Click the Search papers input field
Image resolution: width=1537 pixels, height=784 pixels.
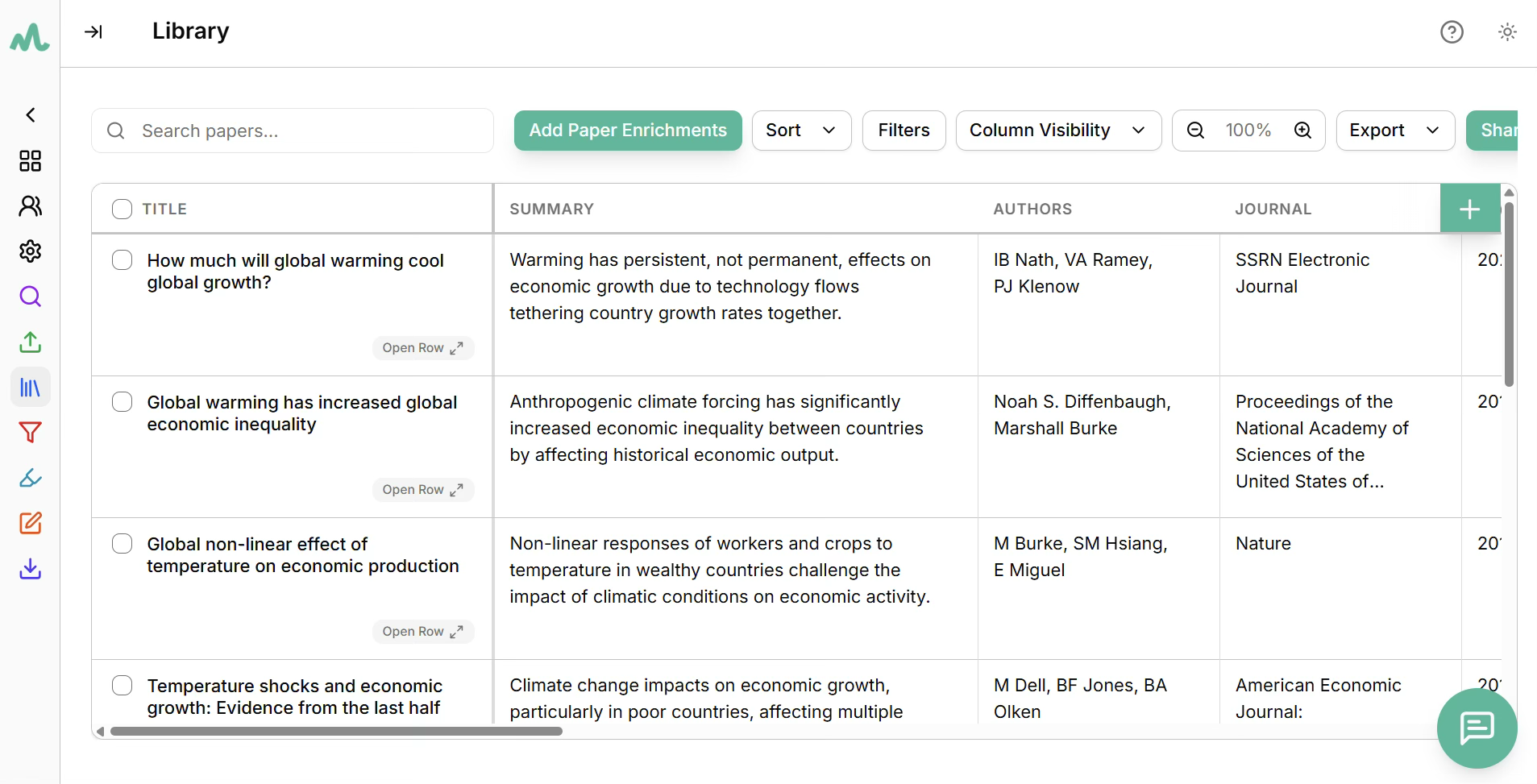[292, 131]
